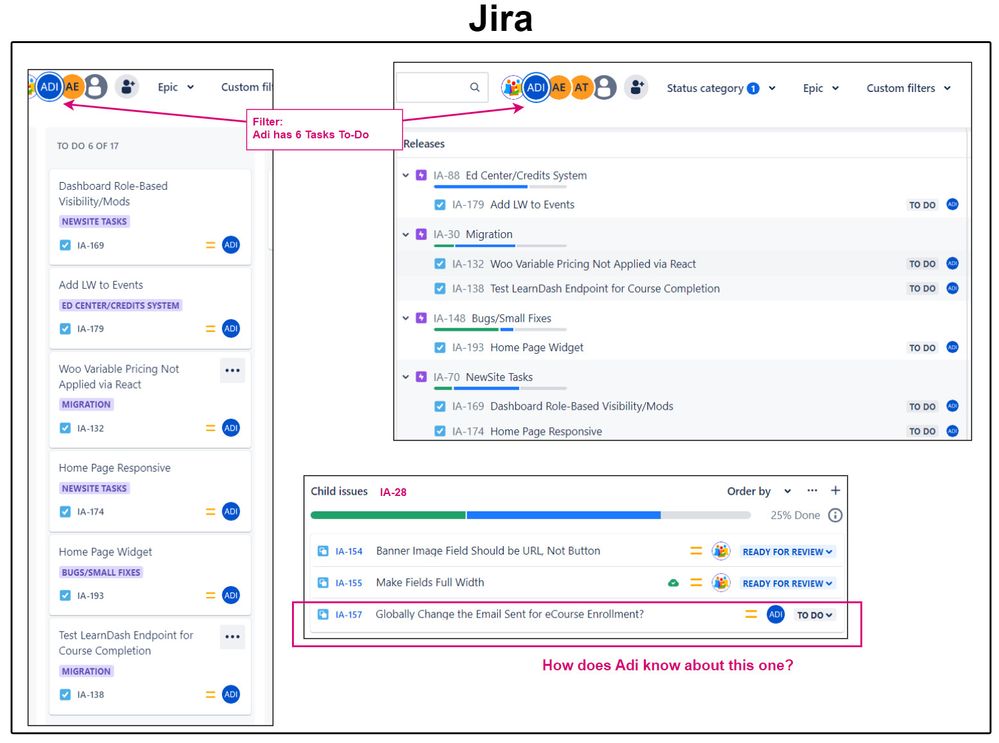The width and height of the screenshot is (999, 743).
Task: Click NEWSITE TASKS label on Dashboard Role-Based card
Action: coord(94,221)
